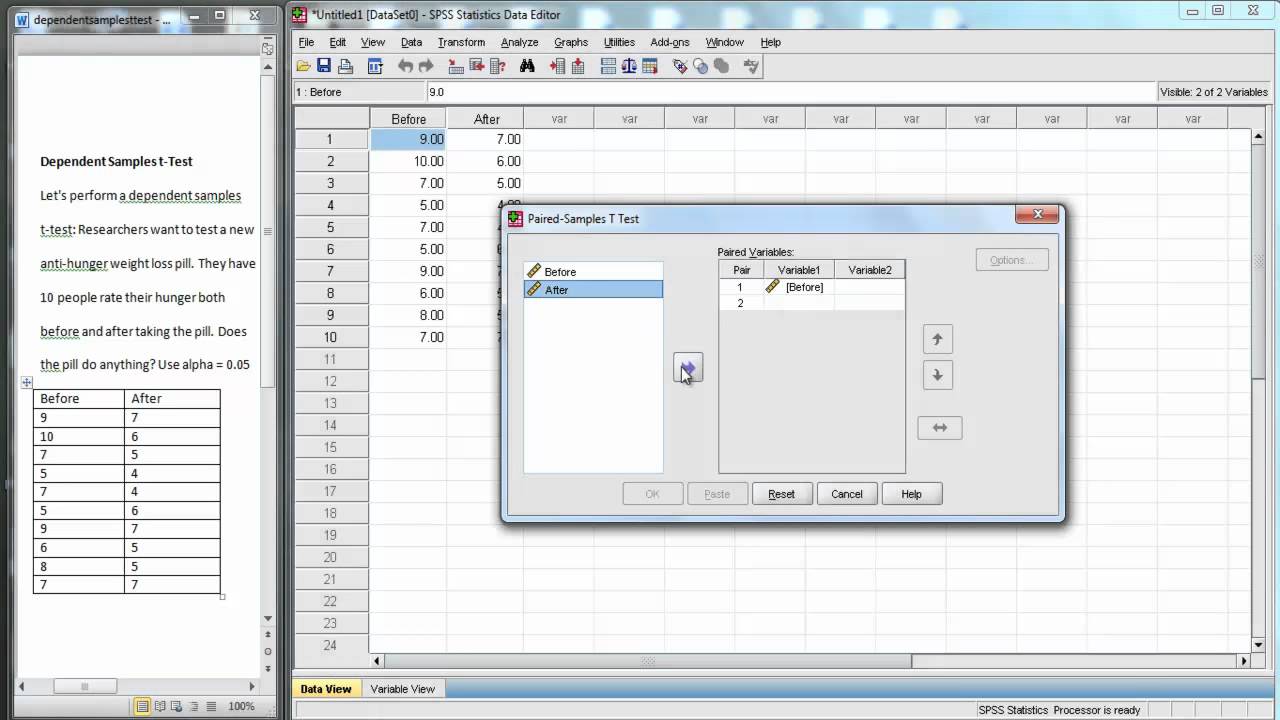This screenshot has height=720, width=1280.
Task: Click the Word horizontal scrollbar right arrow
Action: click(x=252, y=687)
